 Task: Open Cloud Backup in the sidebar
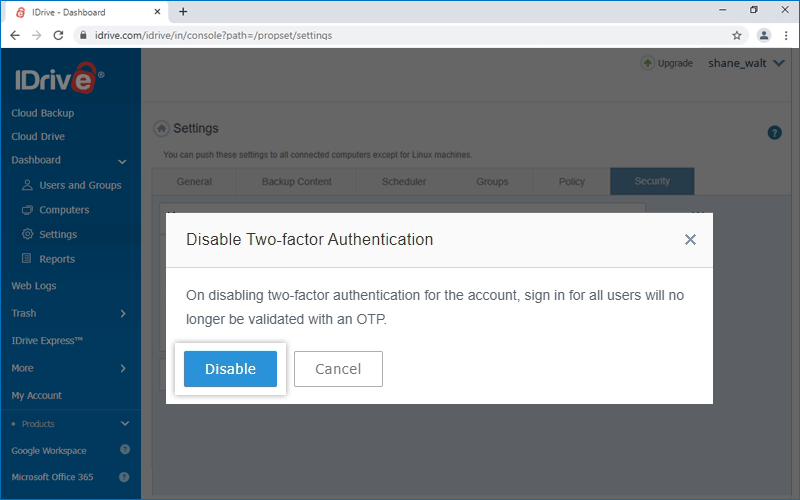click(43, 113)
